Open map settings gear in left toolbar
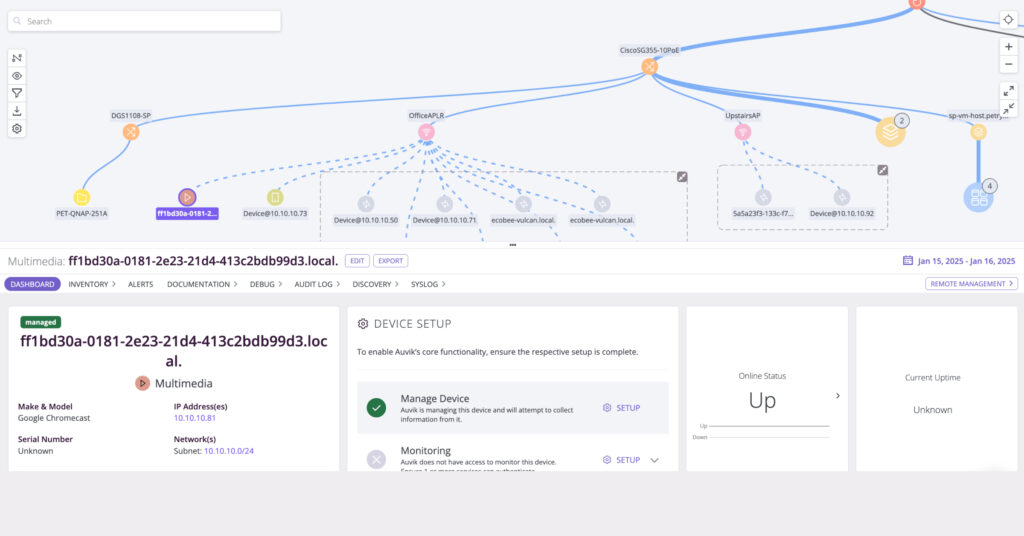 click(17, 129)
